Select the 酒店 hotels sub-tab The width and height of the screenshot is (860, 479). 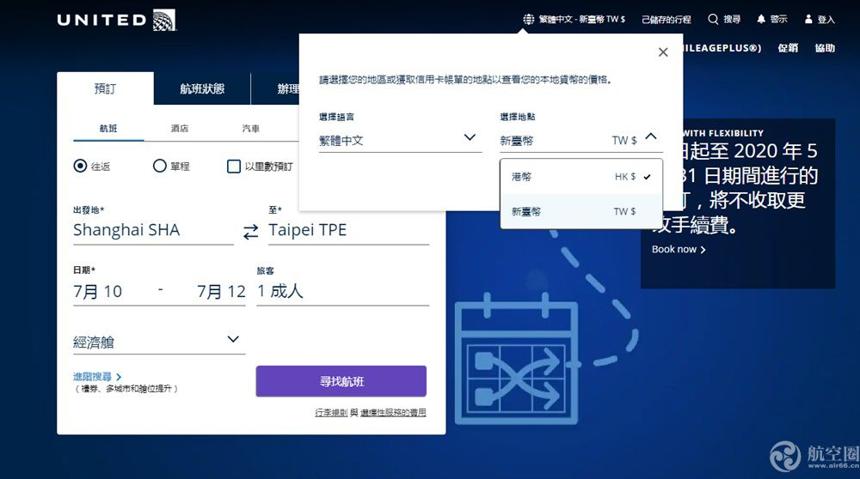pos(179,128)
